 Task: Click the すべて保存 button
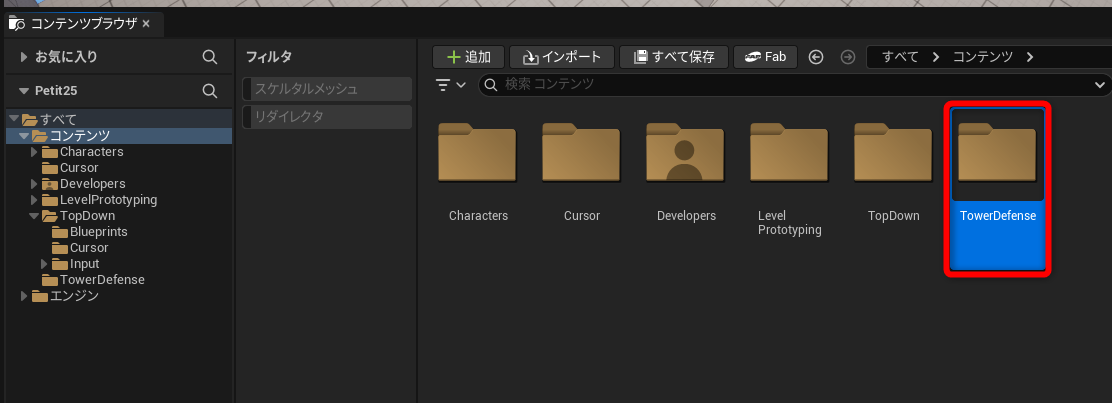tap(674, 57)
